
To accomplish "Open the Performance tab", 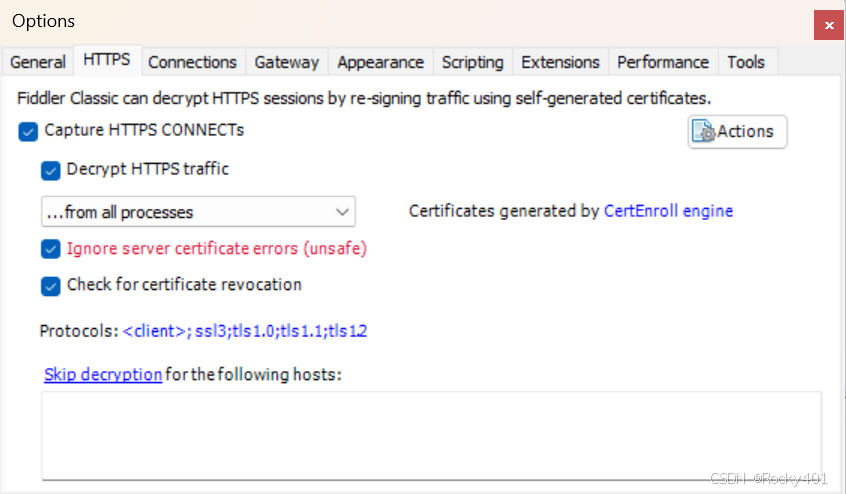I will click(x=663, y=62).
